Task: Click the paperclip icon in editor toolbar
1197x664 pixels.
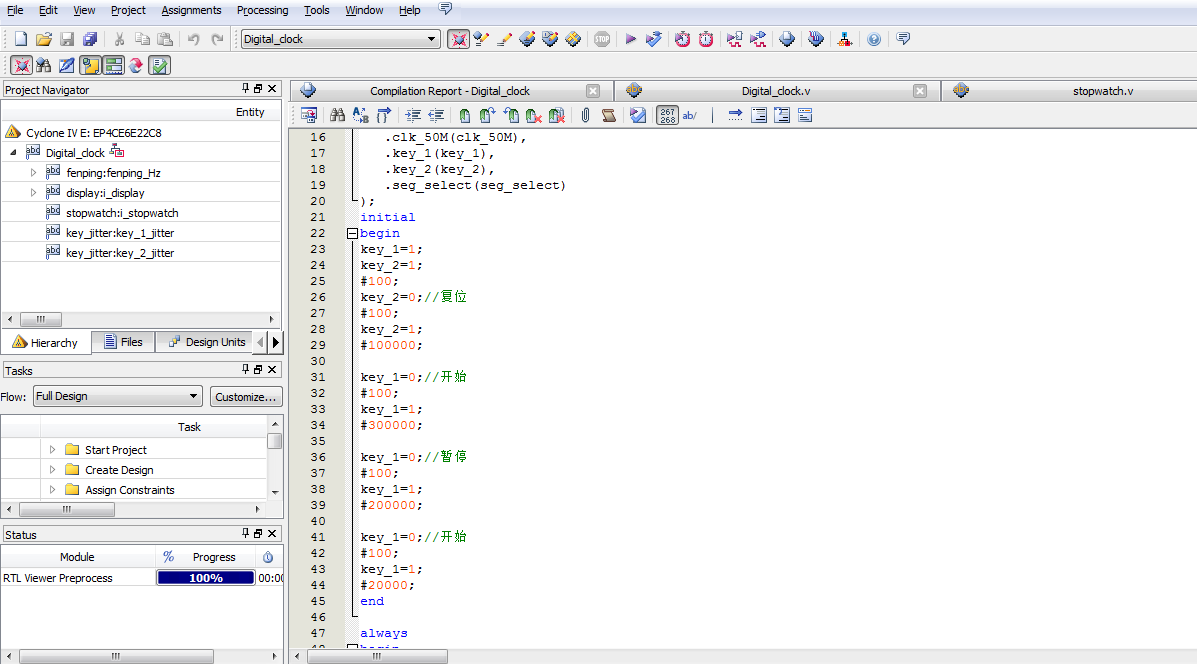Action: click(x=585, y=115)
